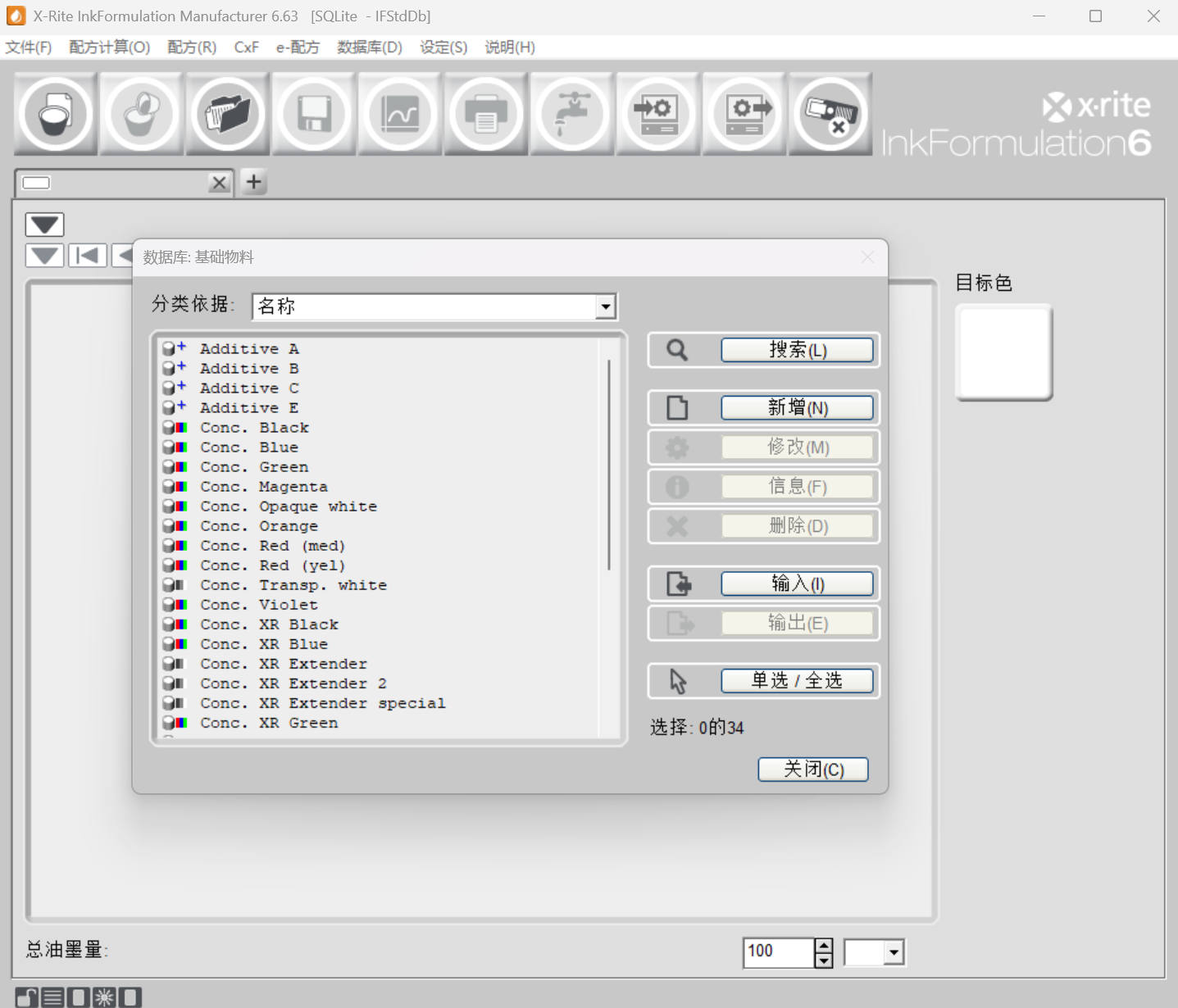Click the floppy disk save icon
1178x1008 pixels.
click(314, 114)
